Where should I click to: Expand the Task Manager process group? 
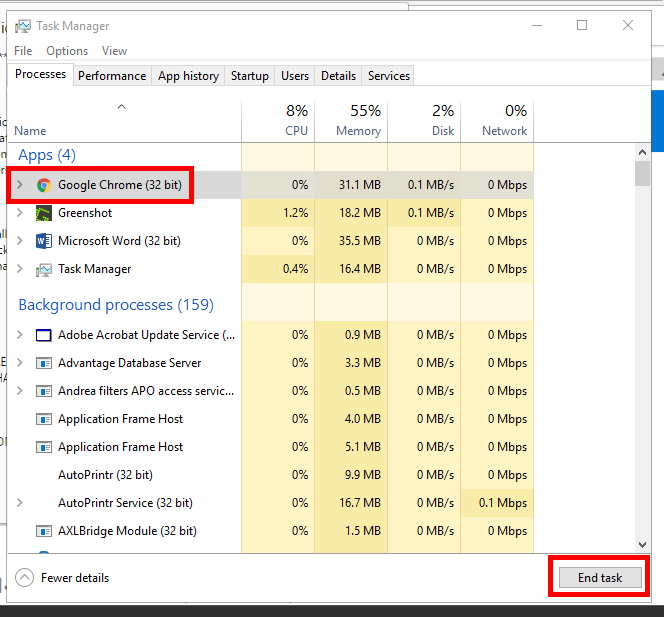[19, 268]
